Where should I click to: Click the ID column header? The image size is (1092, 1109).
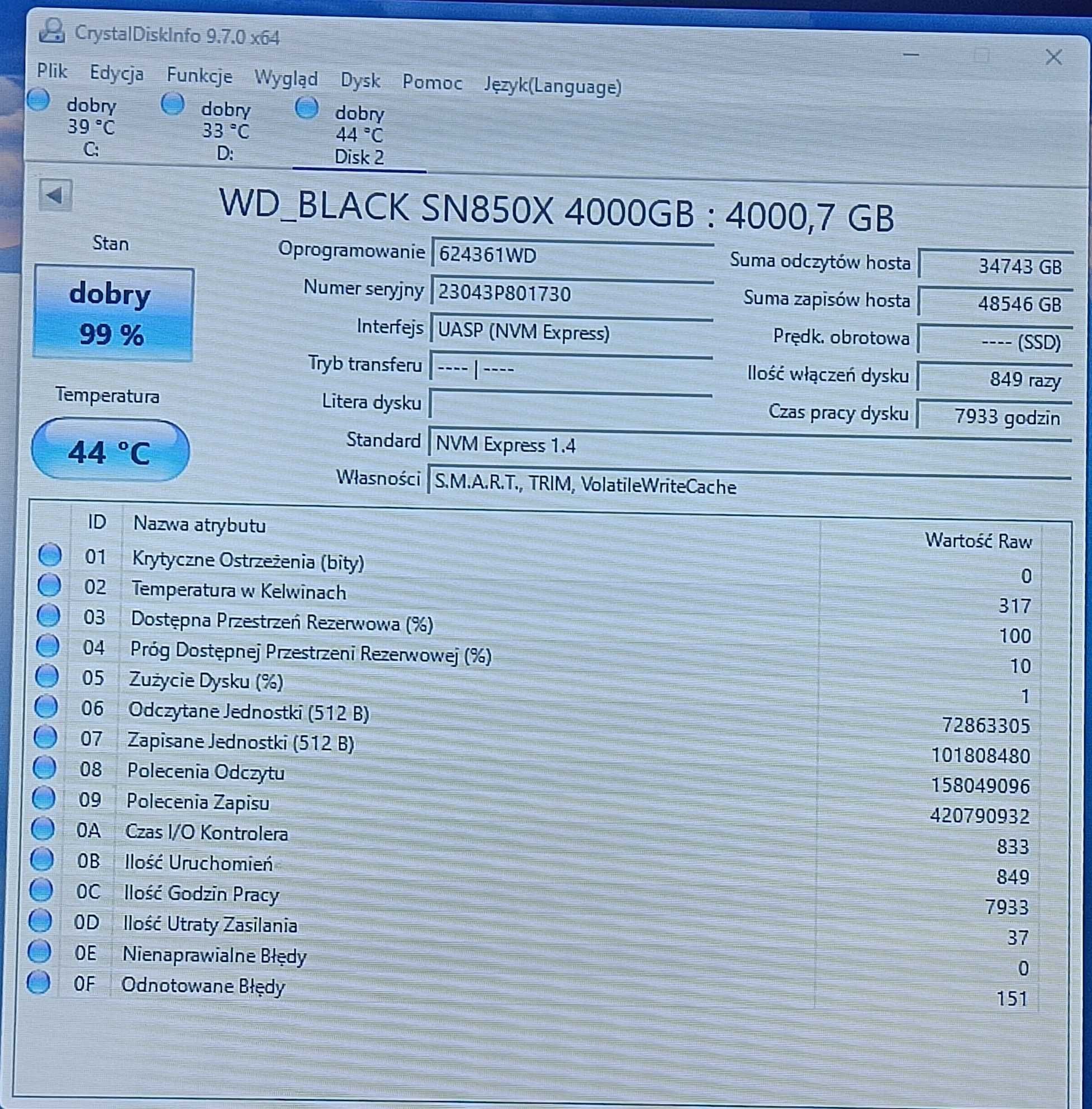point(97,522)
